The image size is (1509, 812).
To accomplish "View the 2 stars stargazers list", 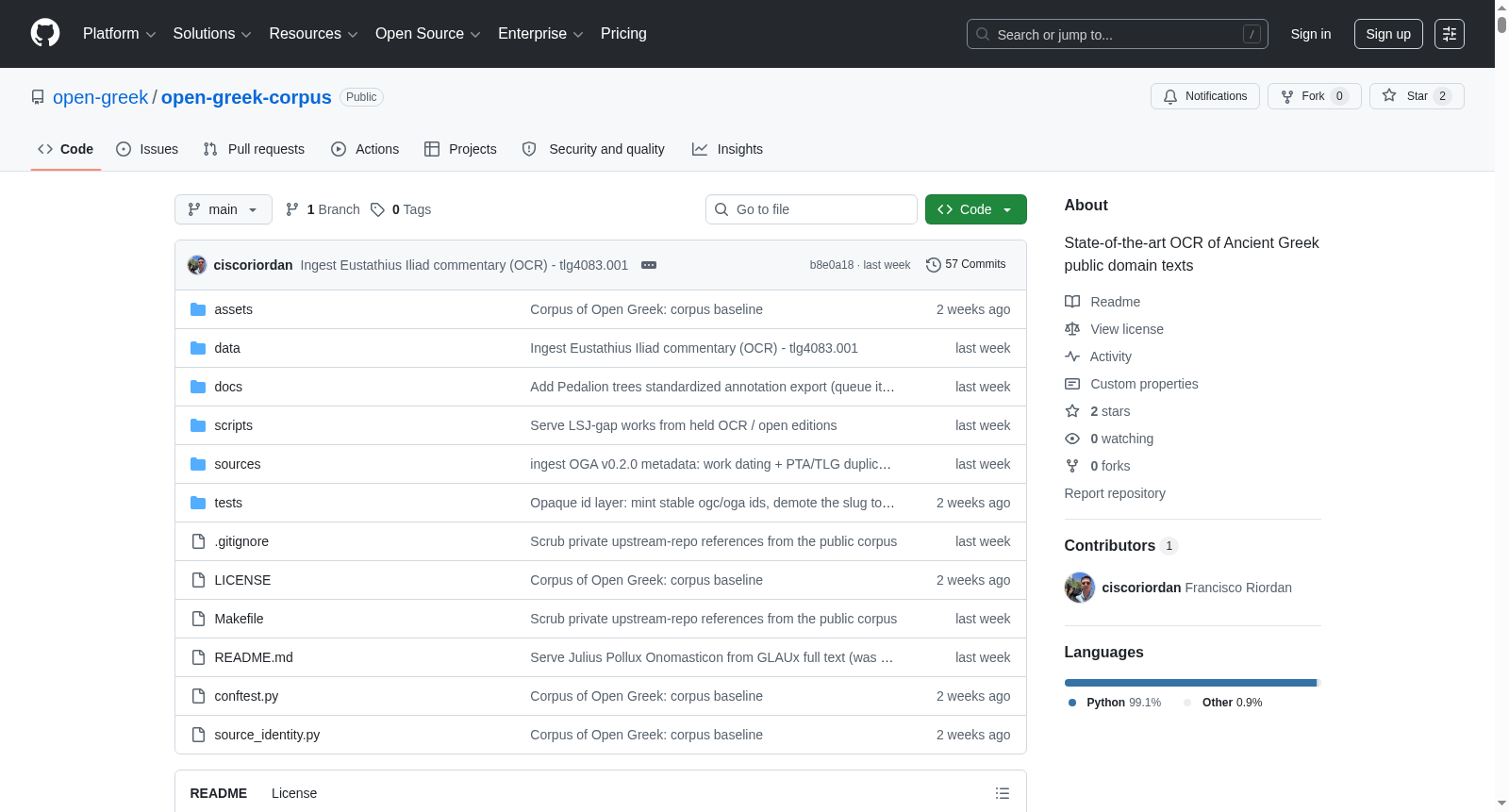I will (1098, 411).
